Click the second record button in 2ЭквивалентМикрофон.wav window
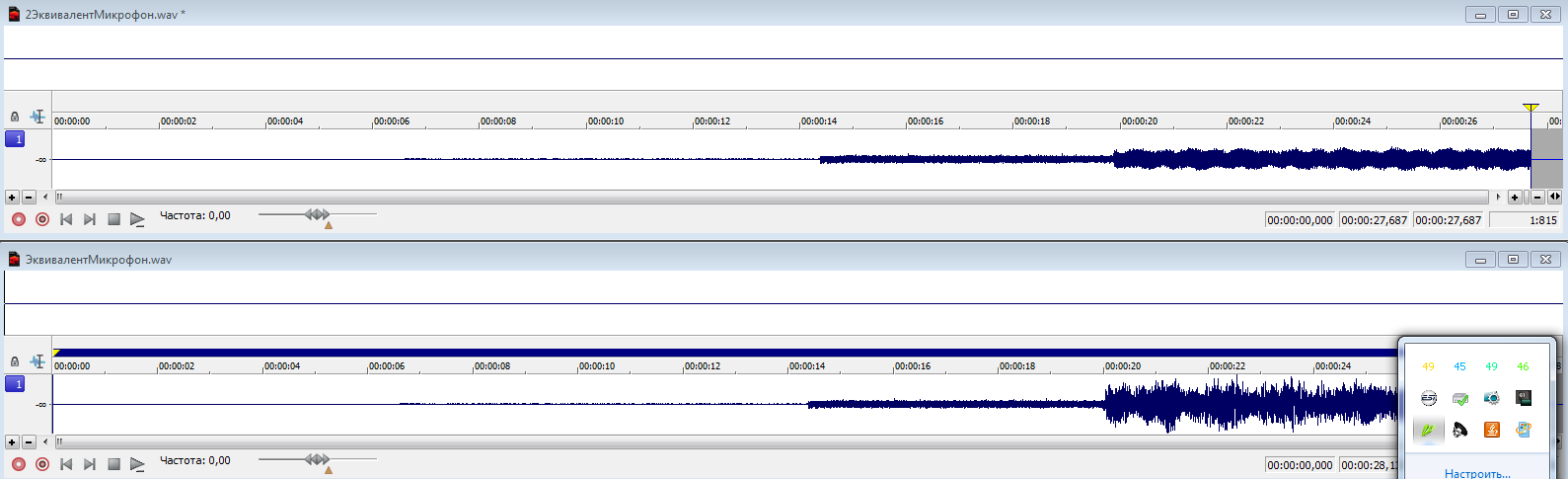This screenshot has height=479, width=1568. pyautogui.click(x=42, y=219)
